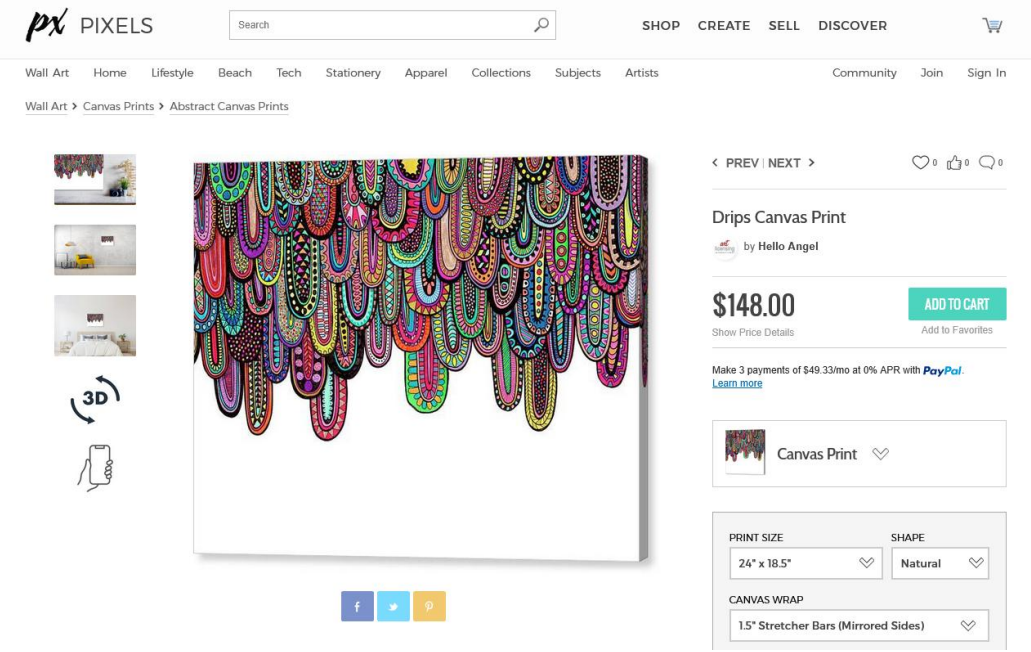Click the ADD TO CART button

point(957,304)
